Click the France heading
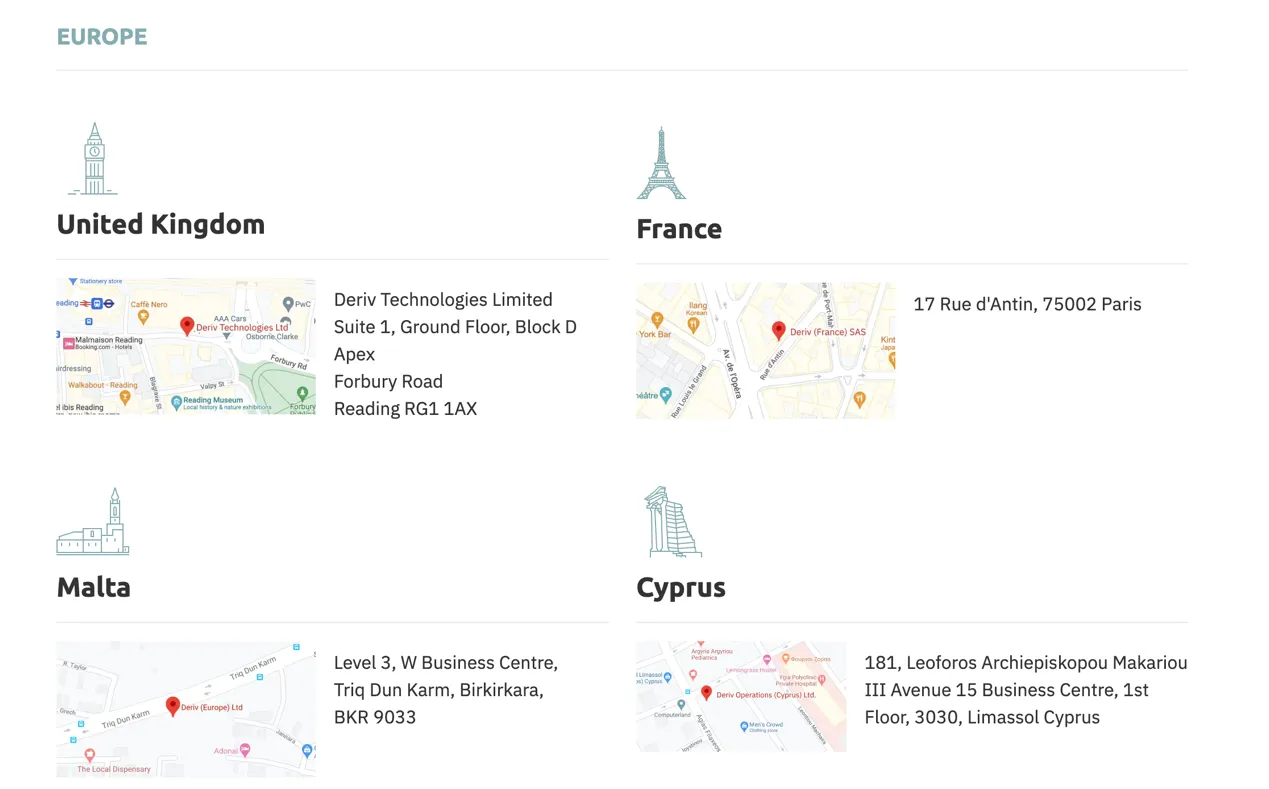 coord(679,229)
